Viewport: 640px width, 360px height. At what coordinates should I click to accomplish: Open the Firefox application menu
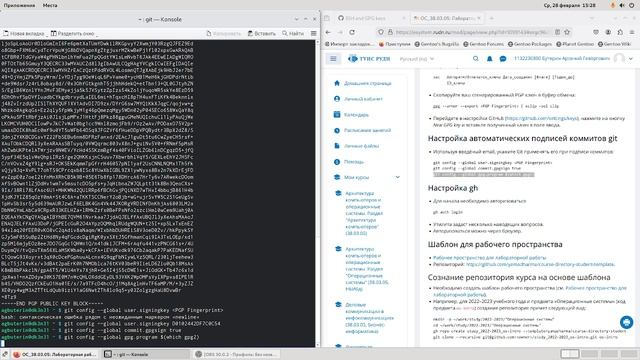632,32
